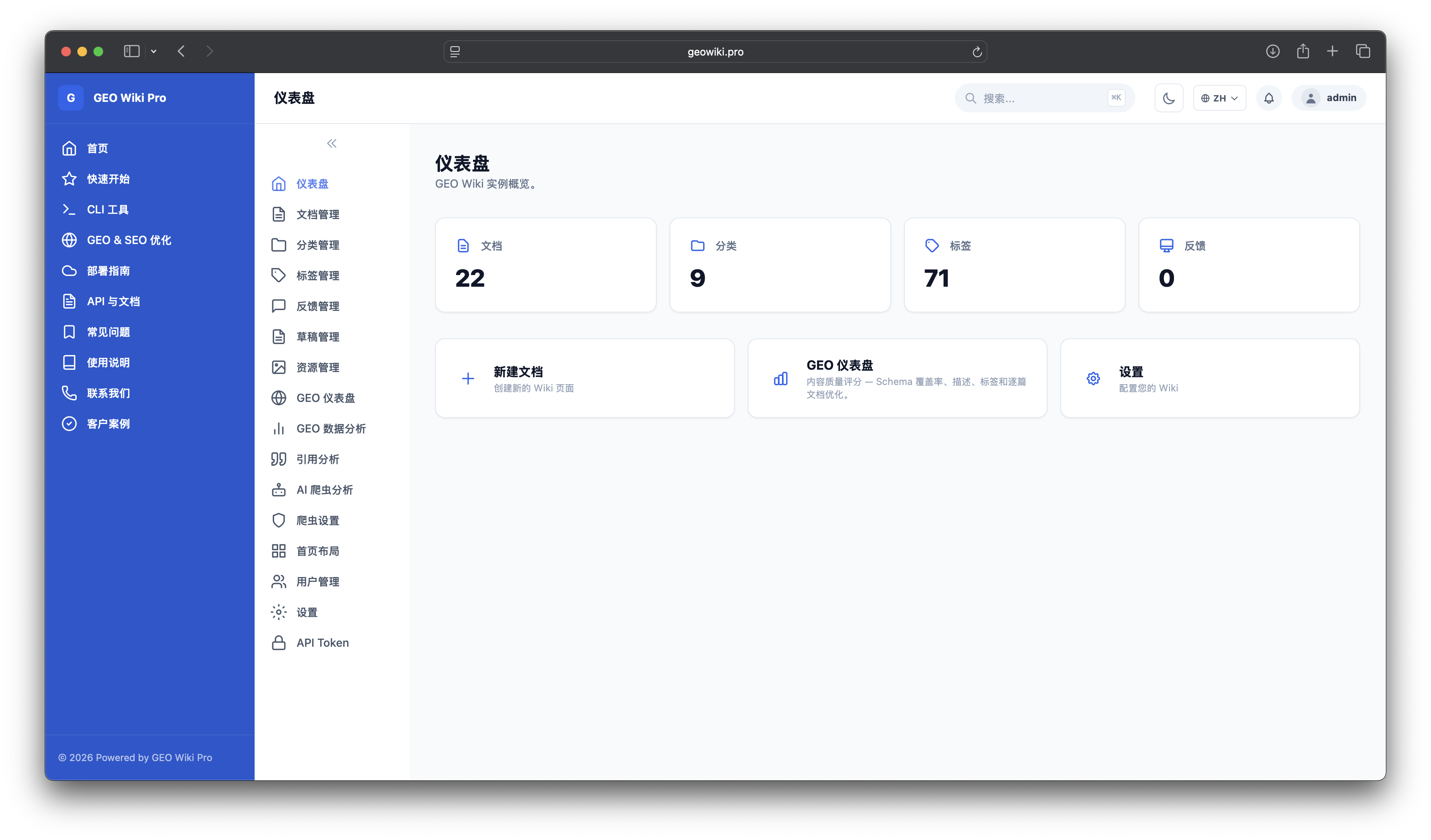This screenshot has height=840, width=1431.
Task: Click the 常见问题 bookmark icon
Action: [69, 332]
